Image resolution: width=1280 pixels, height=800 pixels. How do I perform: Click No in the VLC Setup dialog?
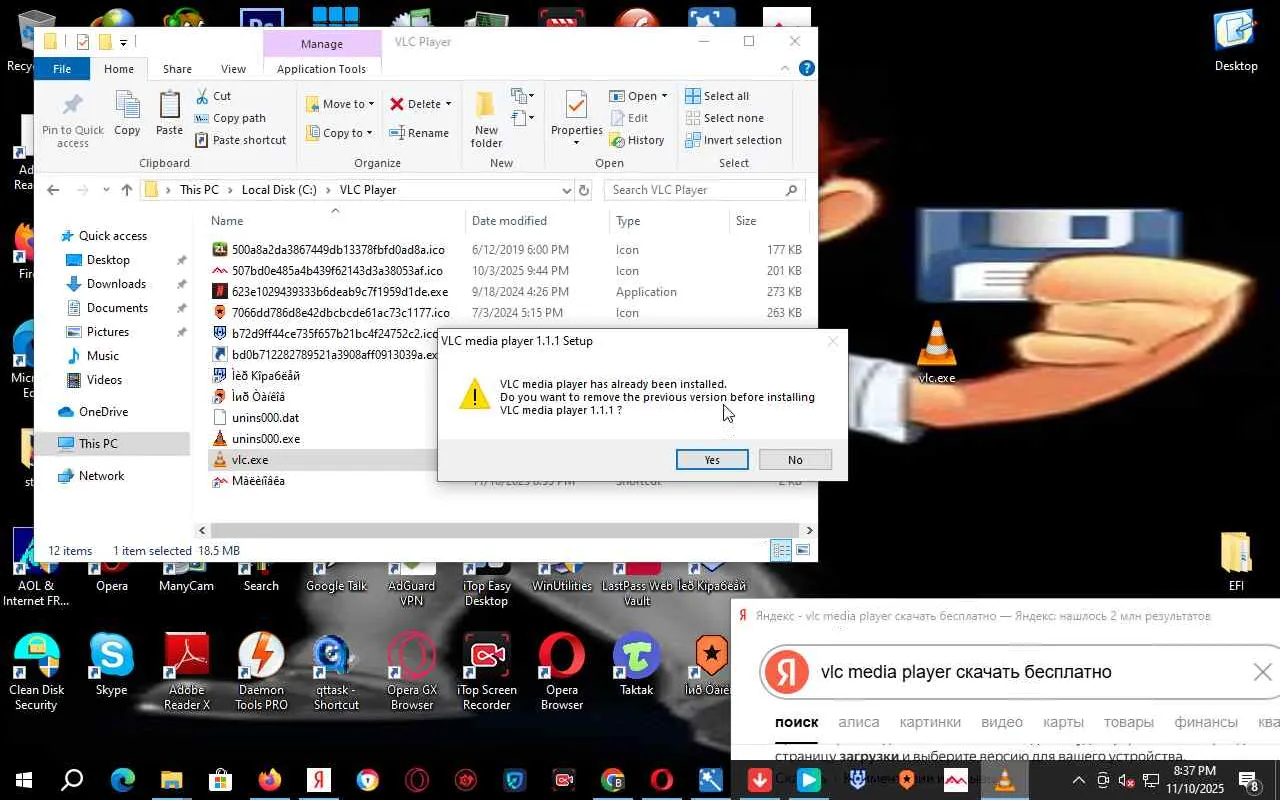795,460
